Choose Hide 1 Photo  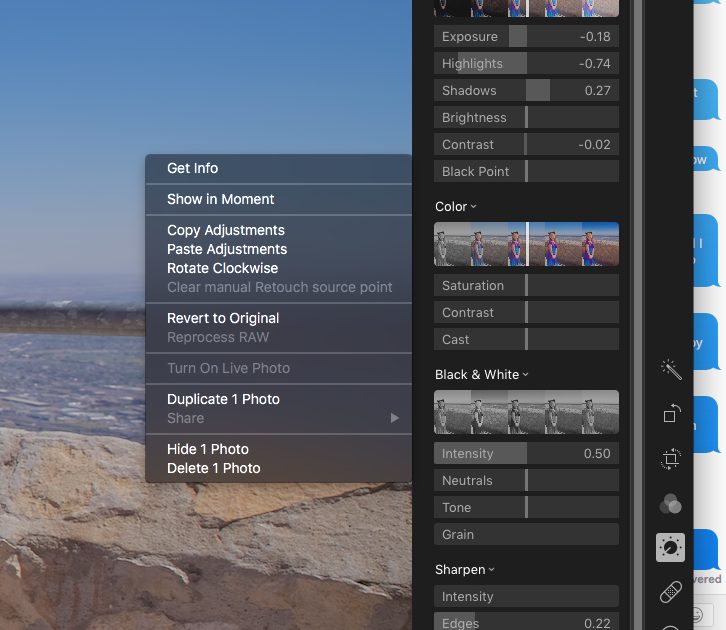[279, 449]
